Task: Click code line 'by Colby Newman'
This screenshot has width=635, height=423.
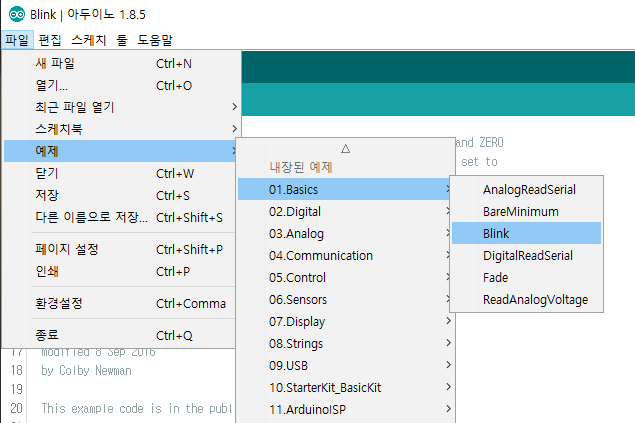Action: click(86, 370)
